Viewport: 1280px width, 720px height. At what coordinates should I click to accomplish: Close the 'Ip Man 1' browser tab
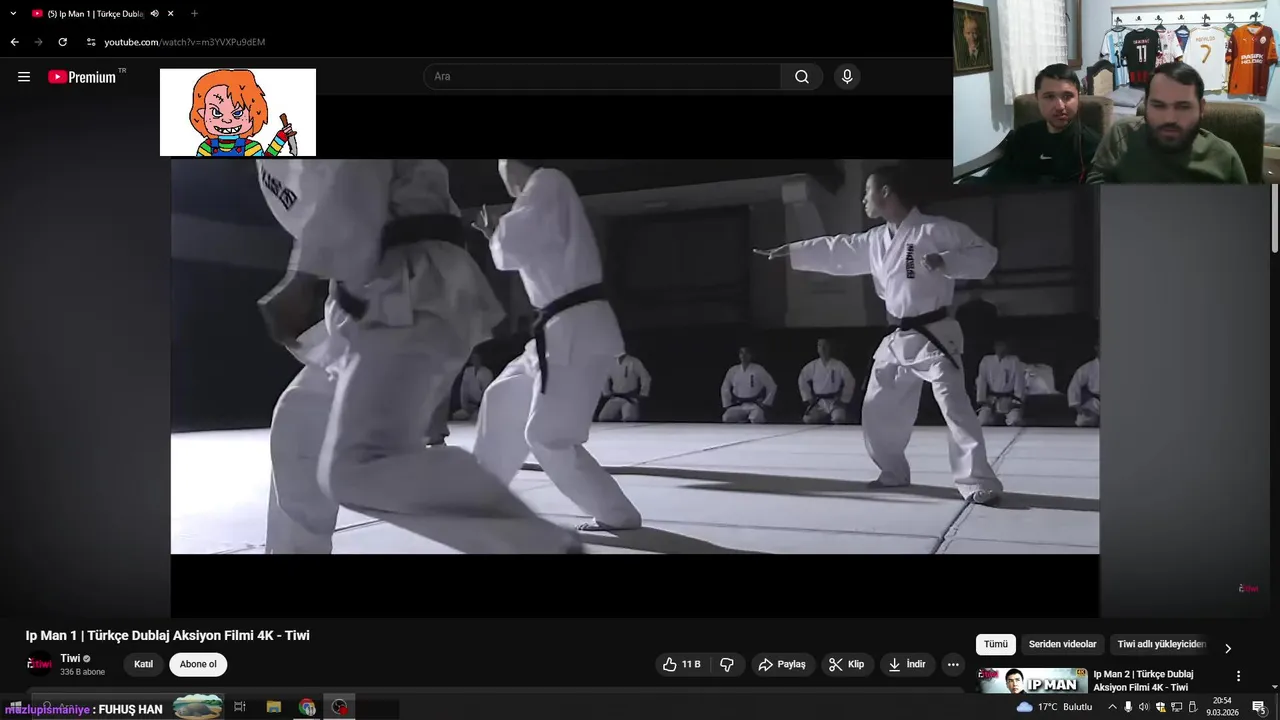click(171, 14)
